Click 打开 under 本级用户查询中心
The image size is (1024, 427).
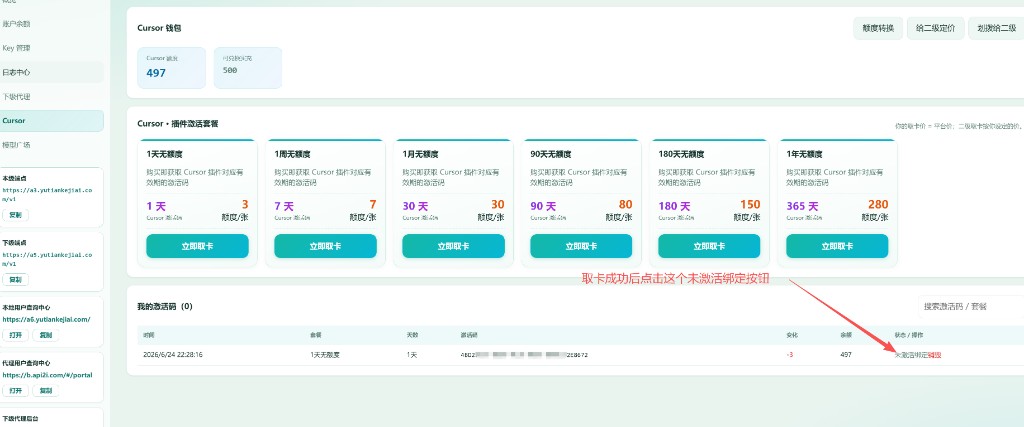(15, 335)
